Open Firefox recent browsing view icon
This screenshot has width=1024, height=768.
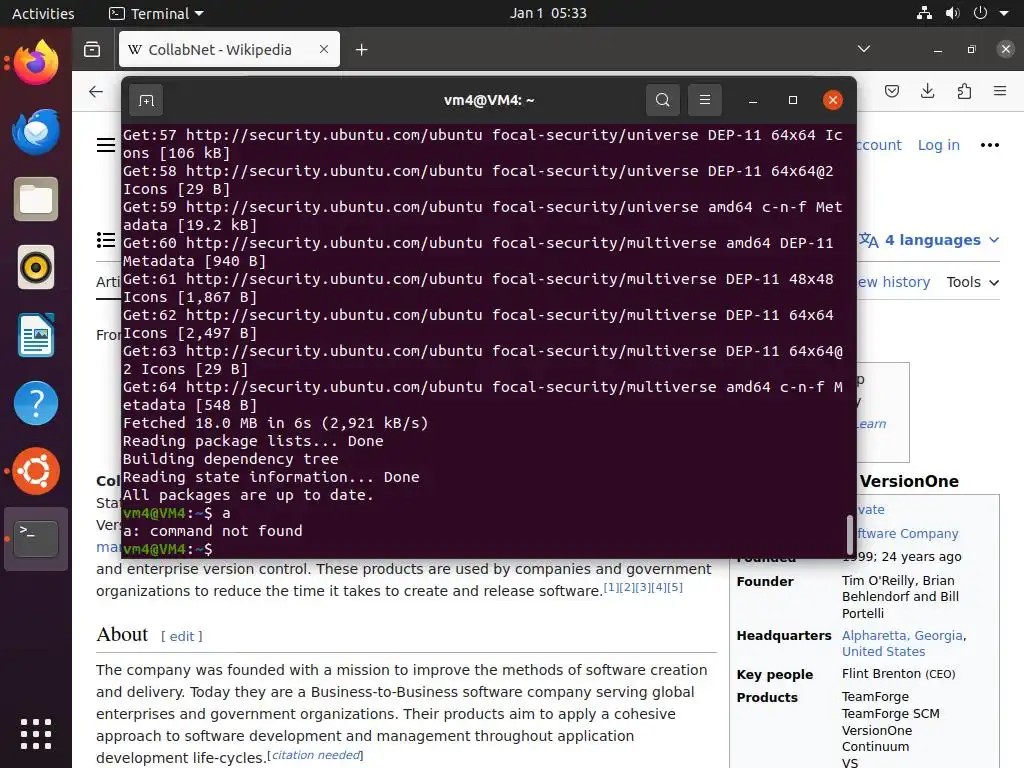pyautogui.click(x=92, y=50)
